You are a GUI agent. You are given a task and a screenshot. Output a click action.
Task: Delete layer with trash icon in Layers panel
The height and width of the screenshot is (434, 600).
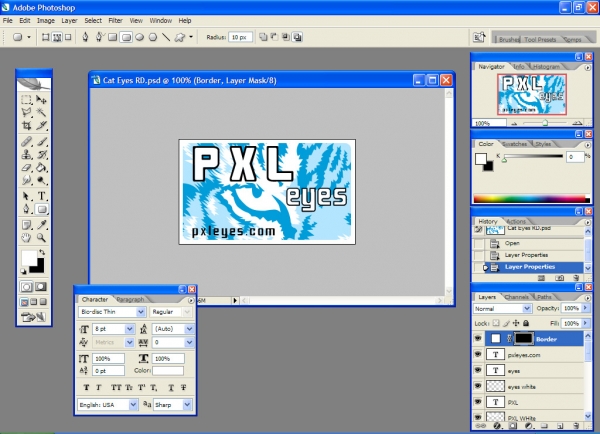[x=576, y=426]
